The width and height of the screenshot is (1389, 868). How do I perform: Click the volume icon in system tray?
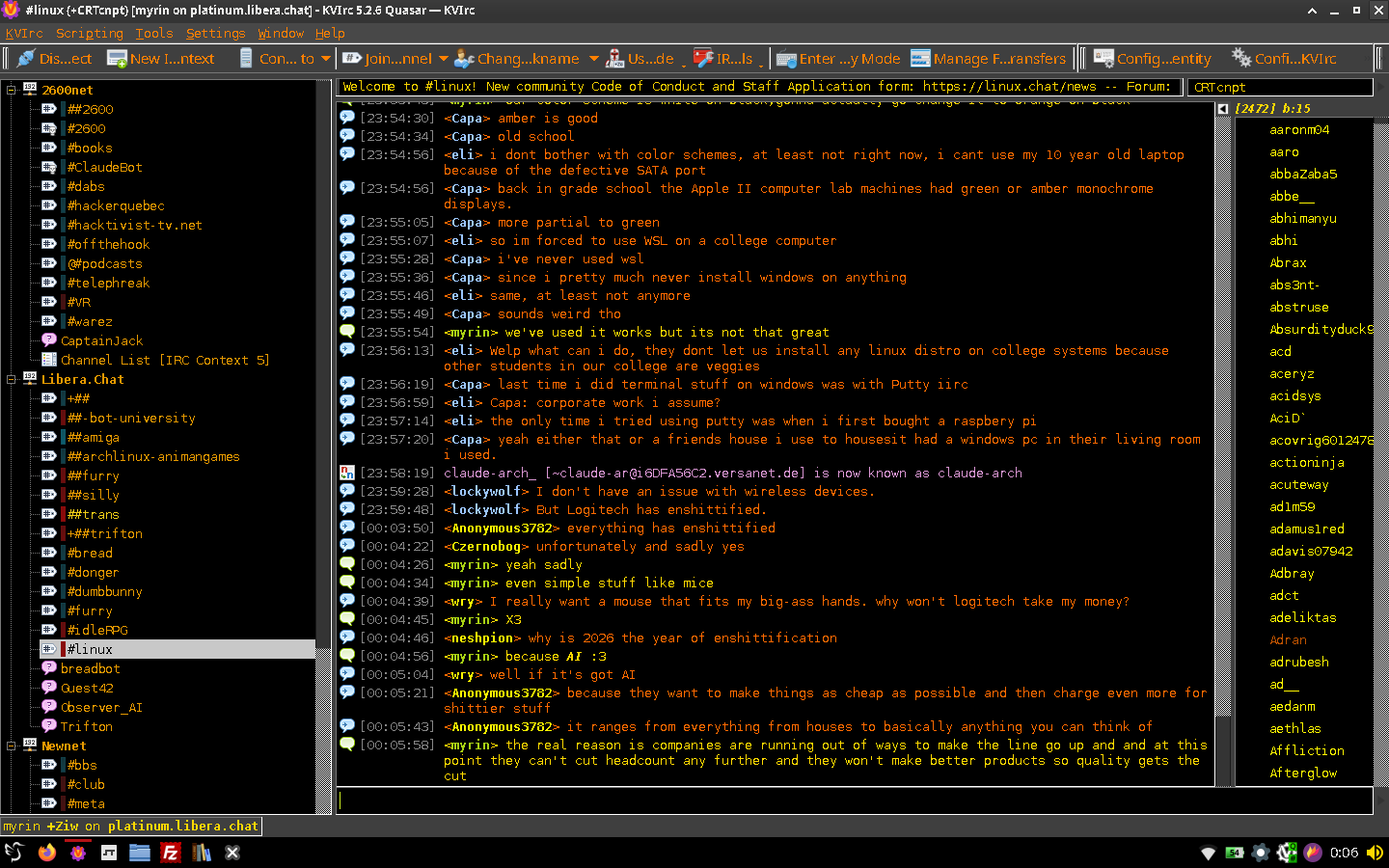click(x=1375, y=853)
